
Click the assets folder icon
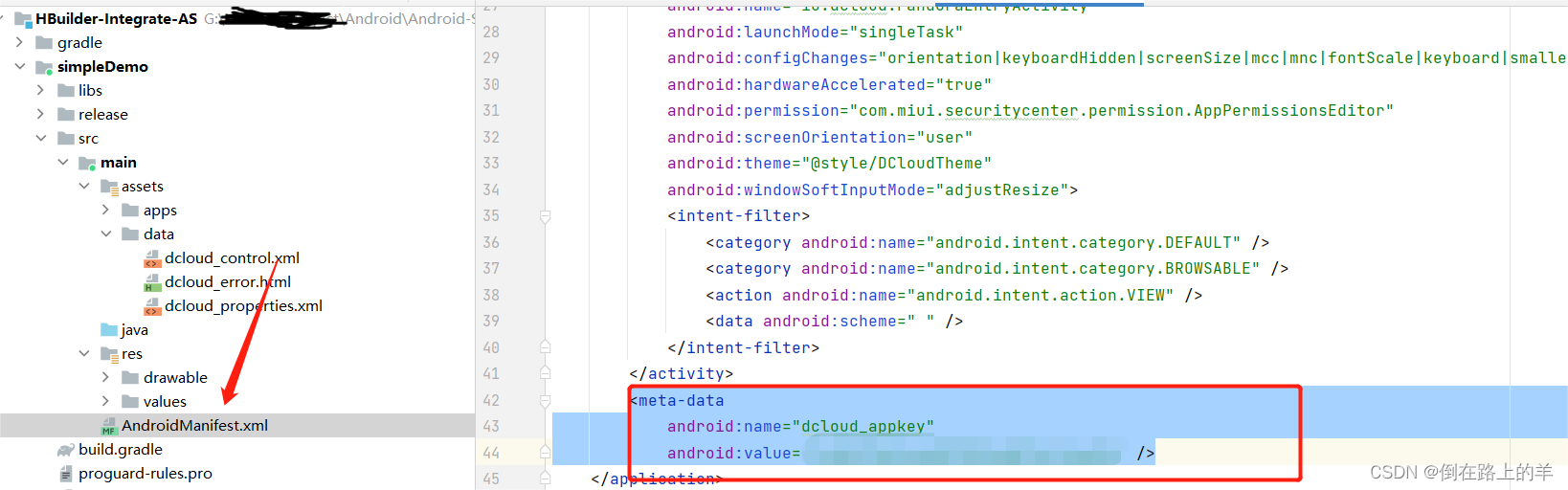[109, 187]
